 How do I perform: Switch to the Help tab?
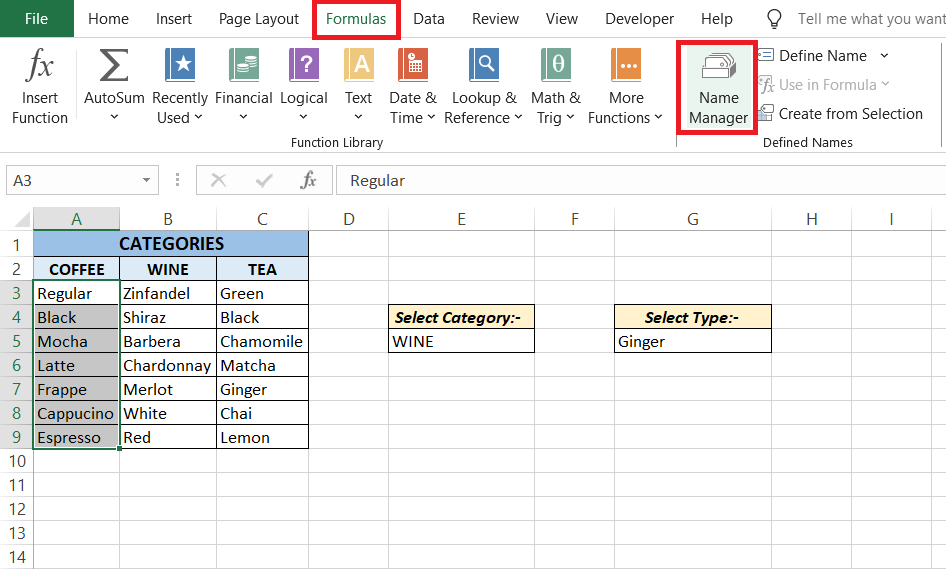(x=717, y=19)
